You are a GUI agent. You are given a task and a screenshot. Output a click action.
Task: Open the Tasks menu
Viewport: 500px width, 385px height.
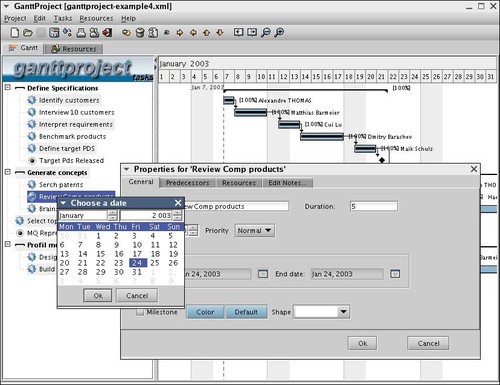click(x=63, y=18)
